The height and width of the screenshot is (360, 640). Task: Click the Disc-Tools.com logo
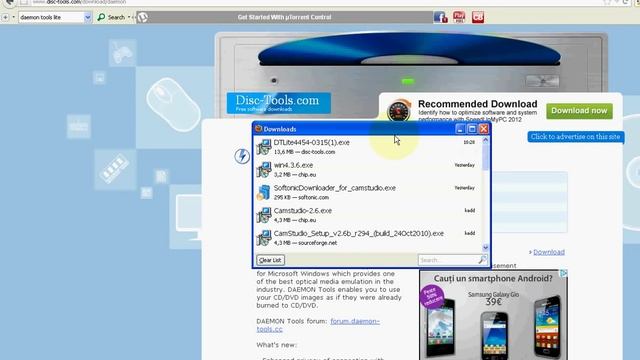tap(279, 103)
